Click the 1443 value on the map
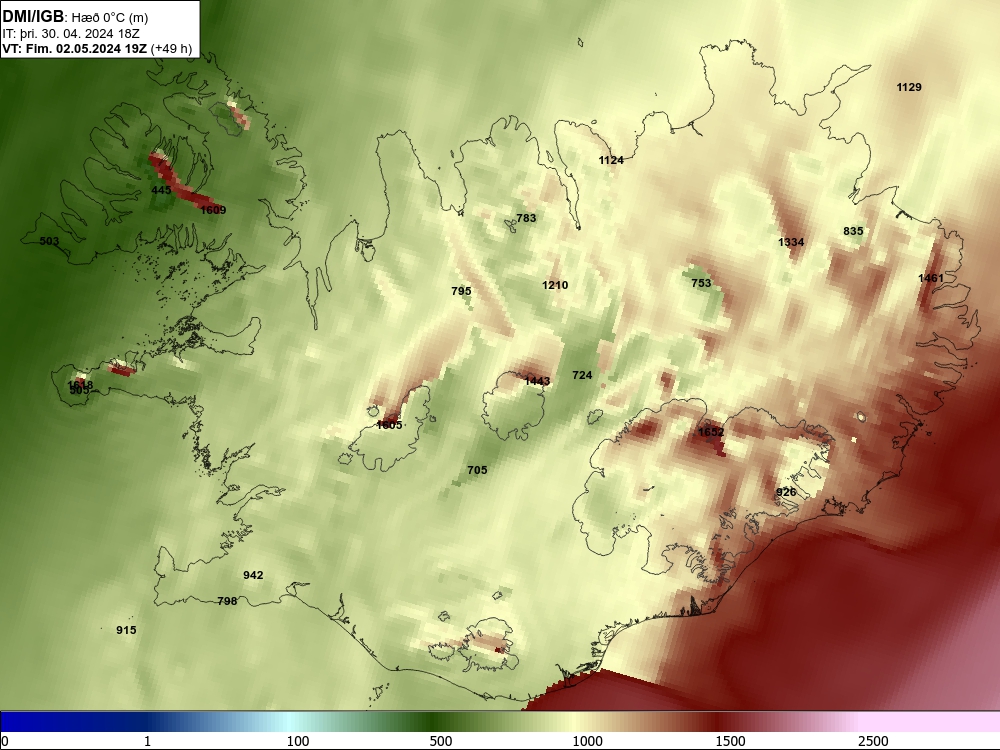The image size is (1000, 750). [537, 381]
